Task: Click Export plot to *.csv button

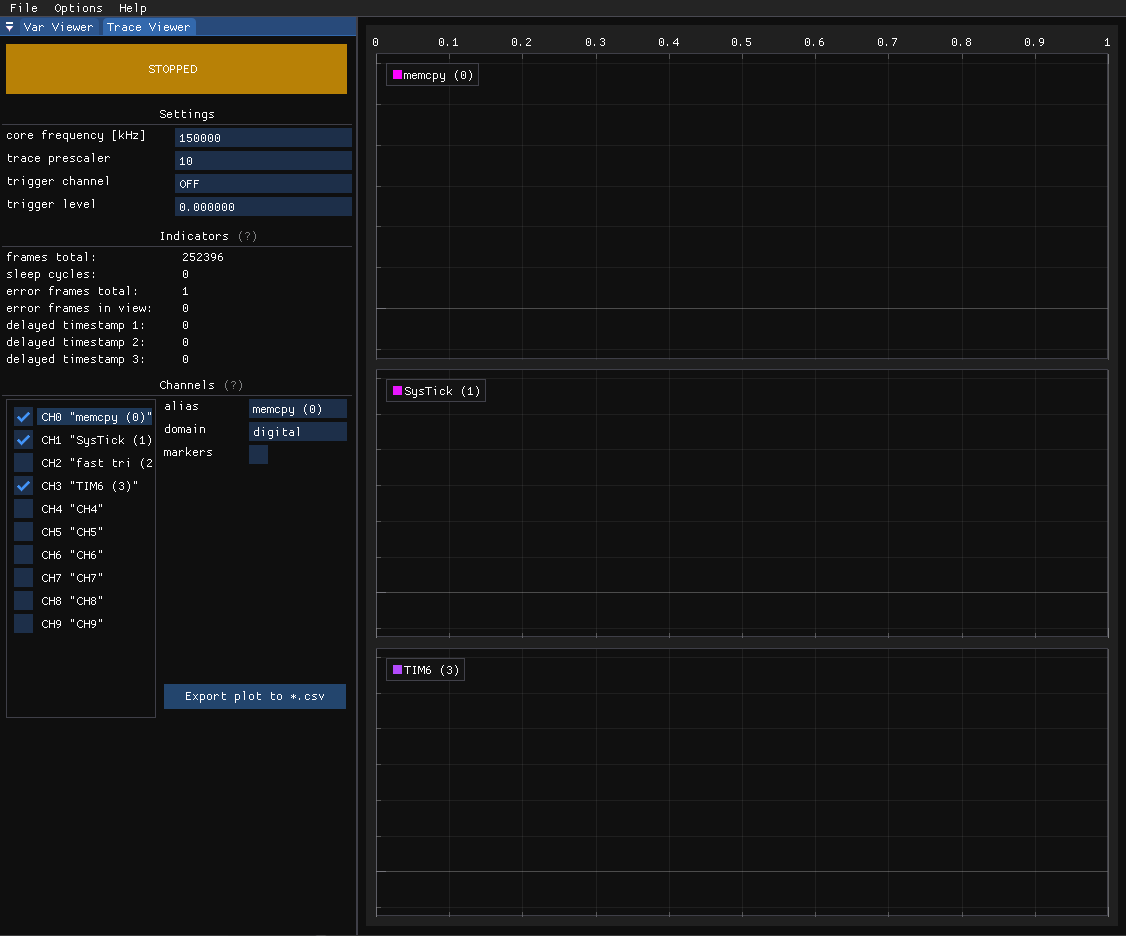Action: [255, 696]
